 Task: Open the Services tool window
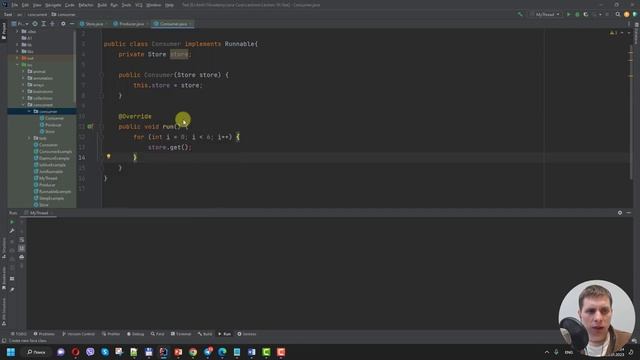pyautogui.click(x=247, y=334)
